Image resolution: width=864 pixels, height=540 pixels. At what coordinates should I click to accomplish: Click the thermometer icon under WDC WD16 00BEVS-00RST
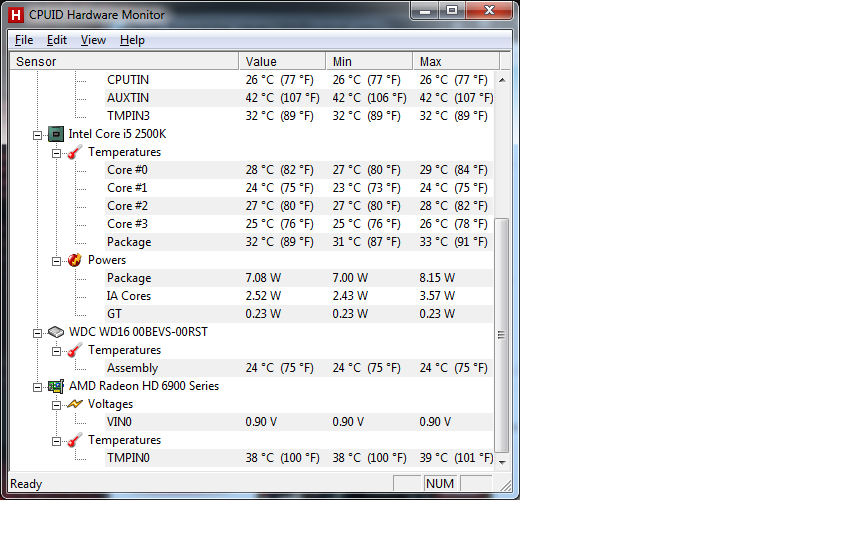[x=74, y=350]
